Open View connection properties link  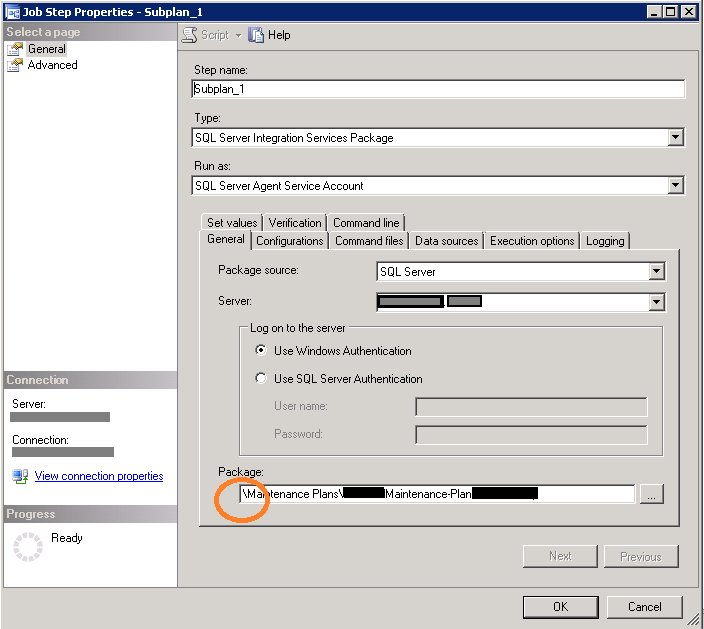pyautogui.click(x=99, y=476)
